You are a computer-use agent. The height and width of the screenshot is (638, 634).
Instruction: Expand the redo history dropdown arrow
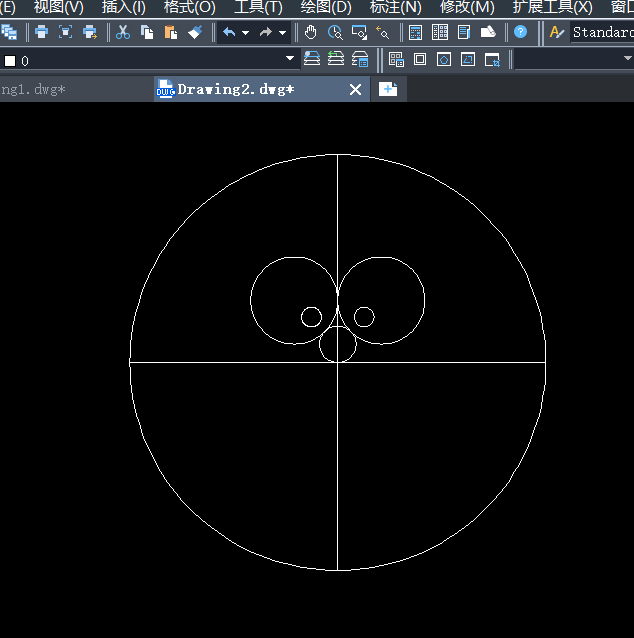click(x=282, y=33)
